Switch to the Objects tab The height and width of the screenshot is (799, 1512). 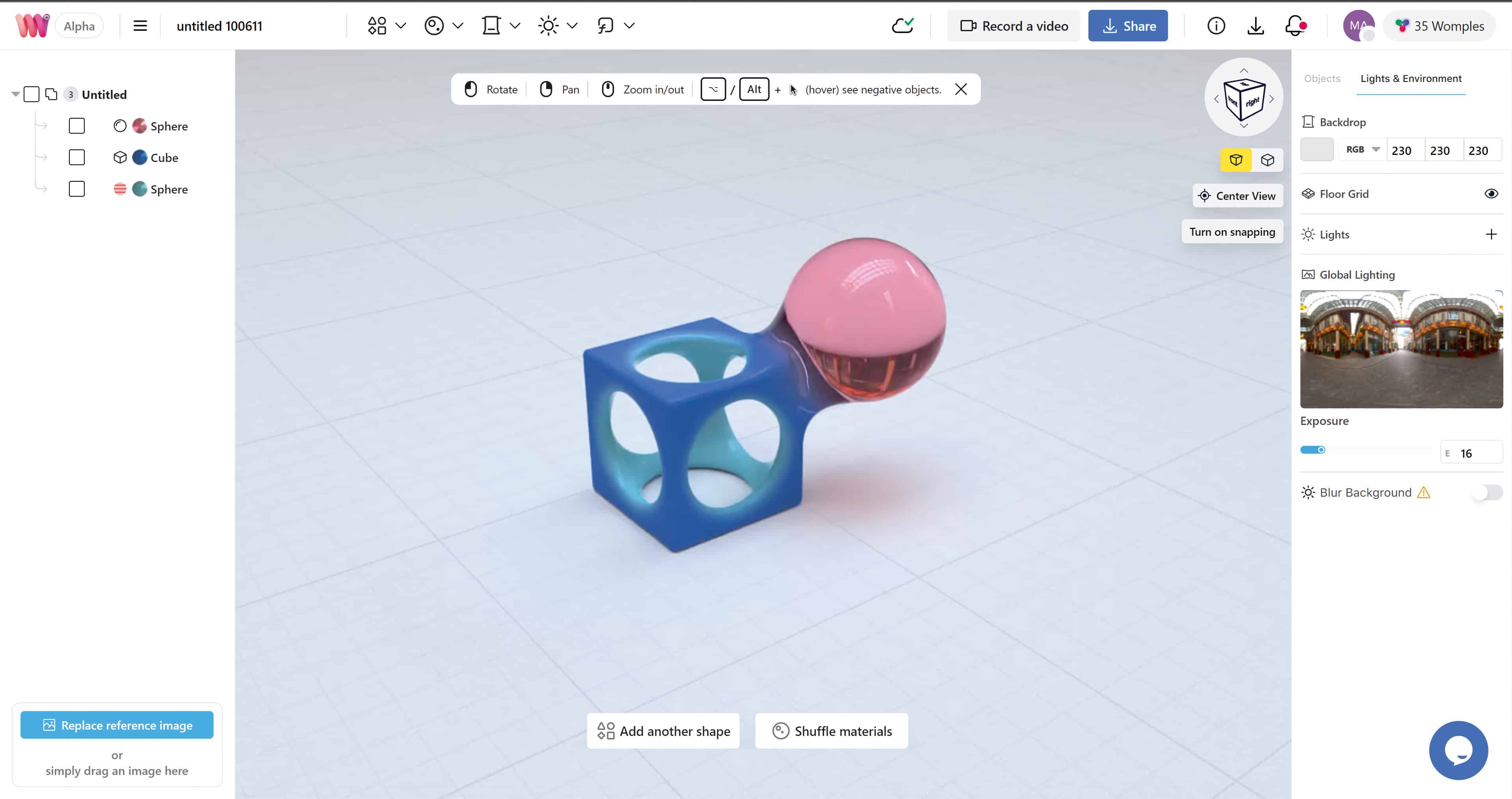1322,79
